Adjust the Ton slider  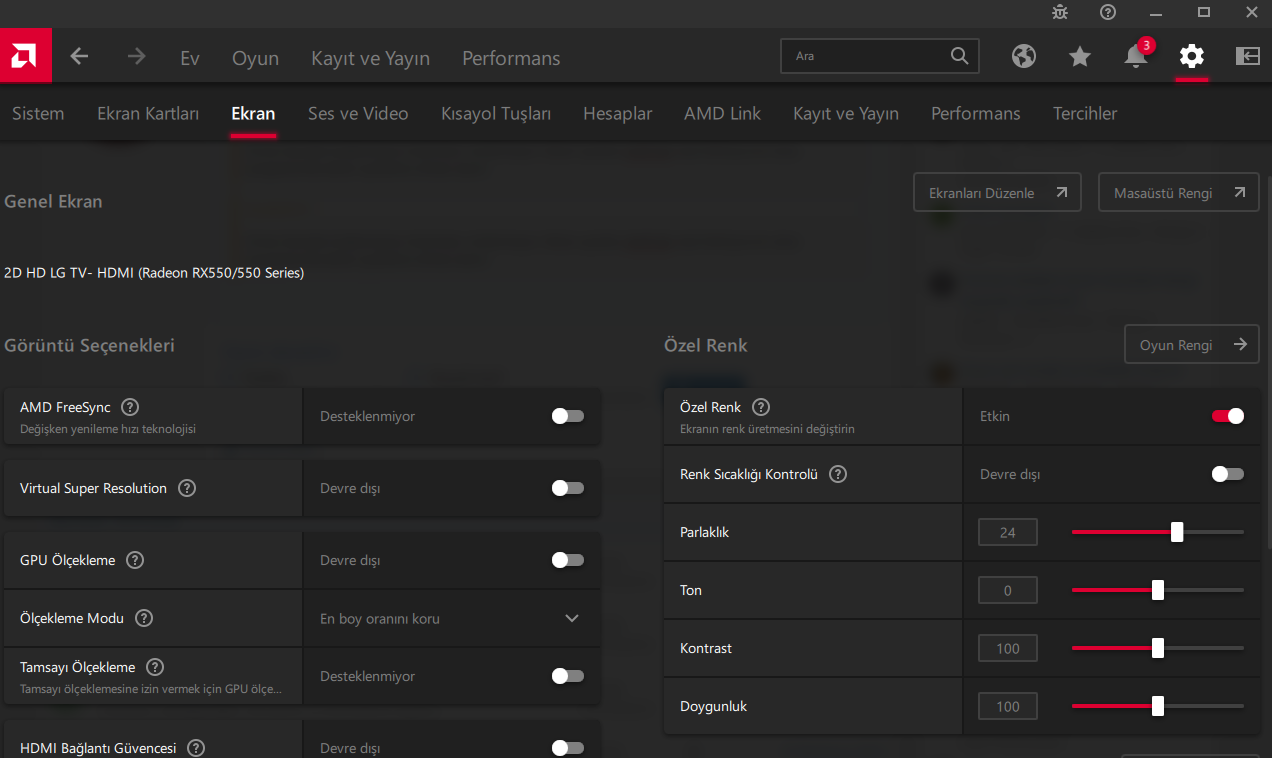click(1158, 590)
